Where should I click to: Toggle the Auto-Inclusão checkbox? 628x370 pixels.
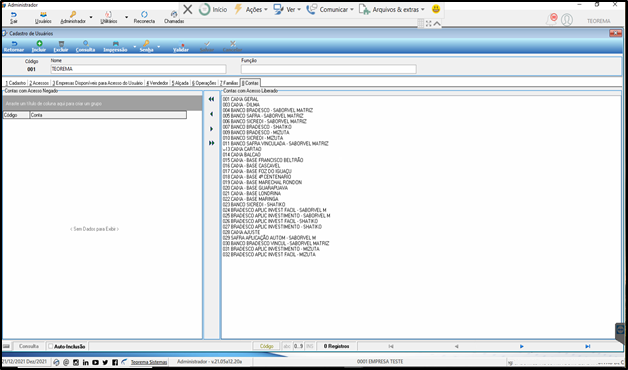(50, 346)
